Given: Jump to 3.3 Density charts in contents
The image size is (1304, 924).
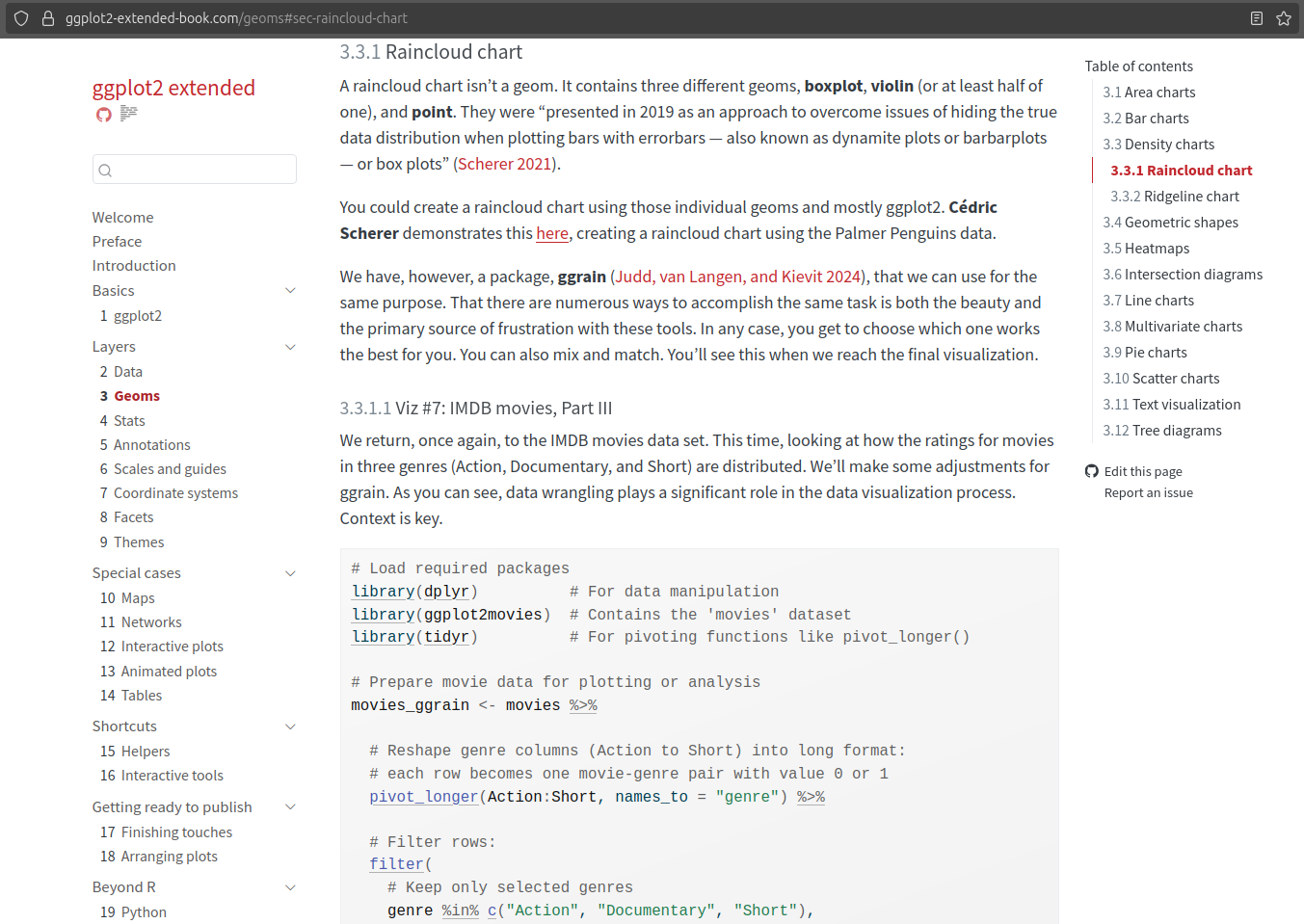Looking at the screenshot, I should pos(1158,145).
